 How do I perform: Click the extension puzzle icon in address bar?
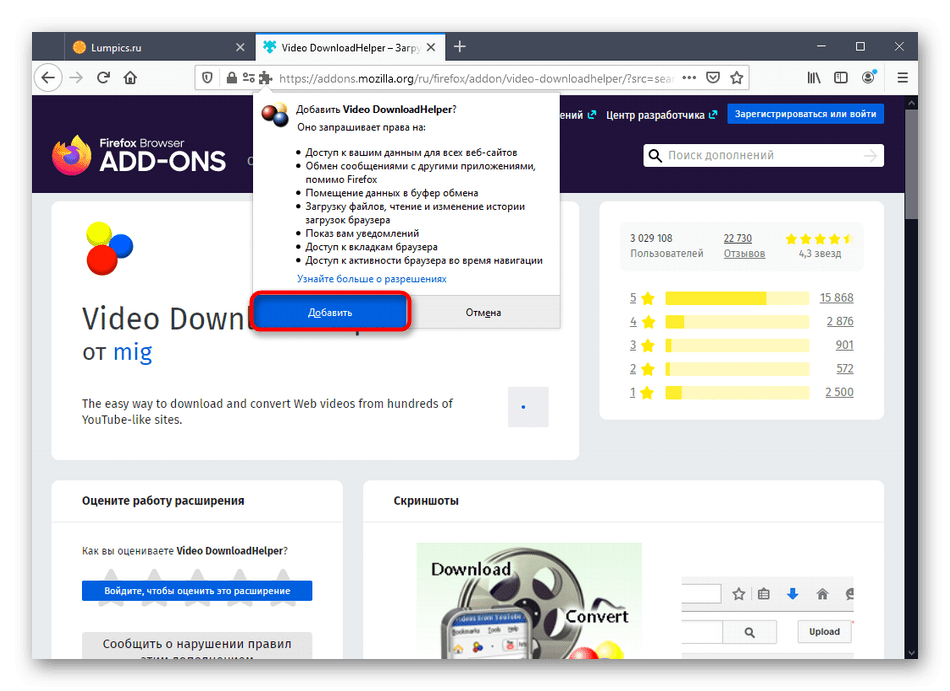[x=265, y=78]
